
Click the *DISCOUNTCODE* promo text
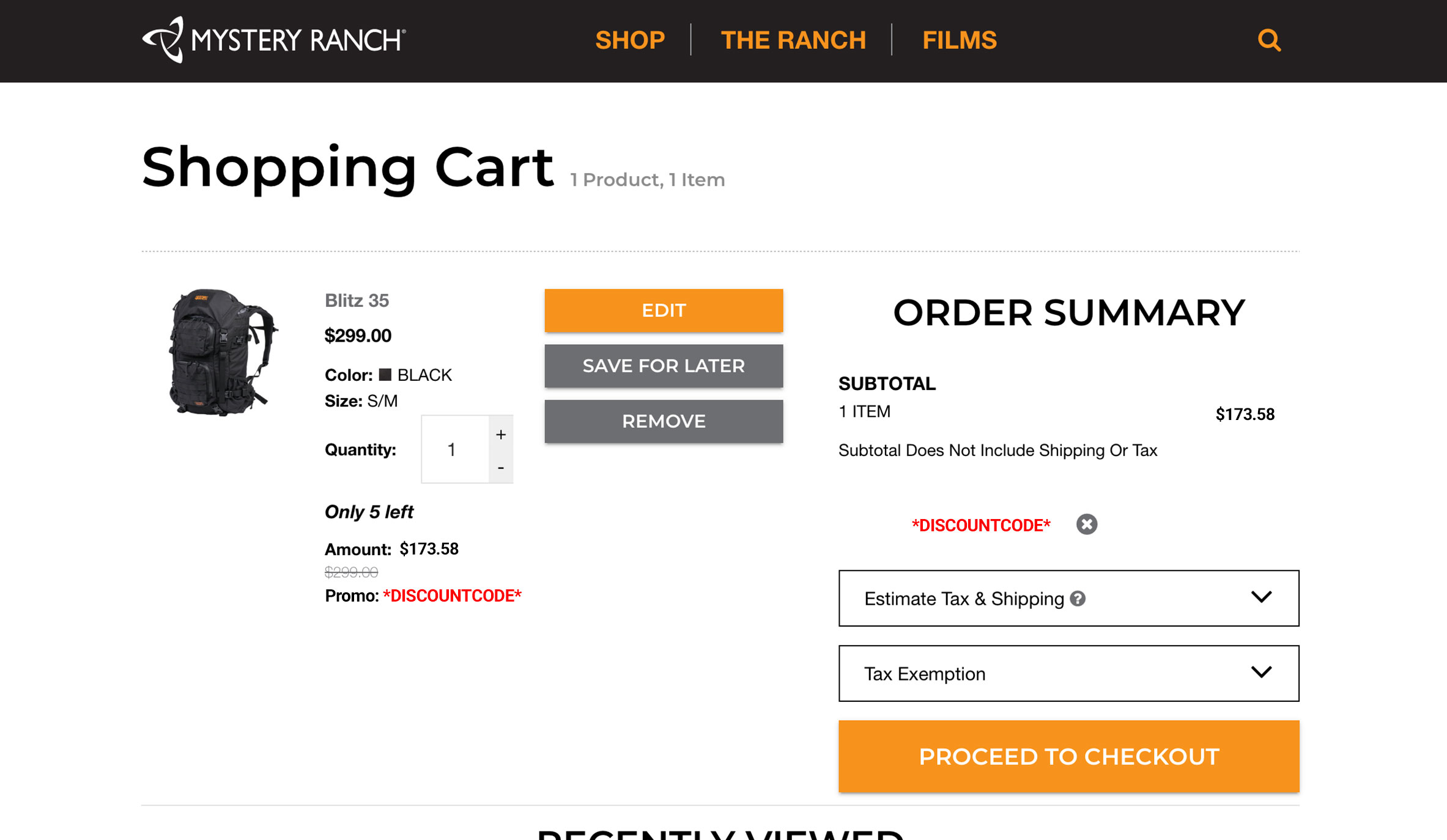(453, 595)
